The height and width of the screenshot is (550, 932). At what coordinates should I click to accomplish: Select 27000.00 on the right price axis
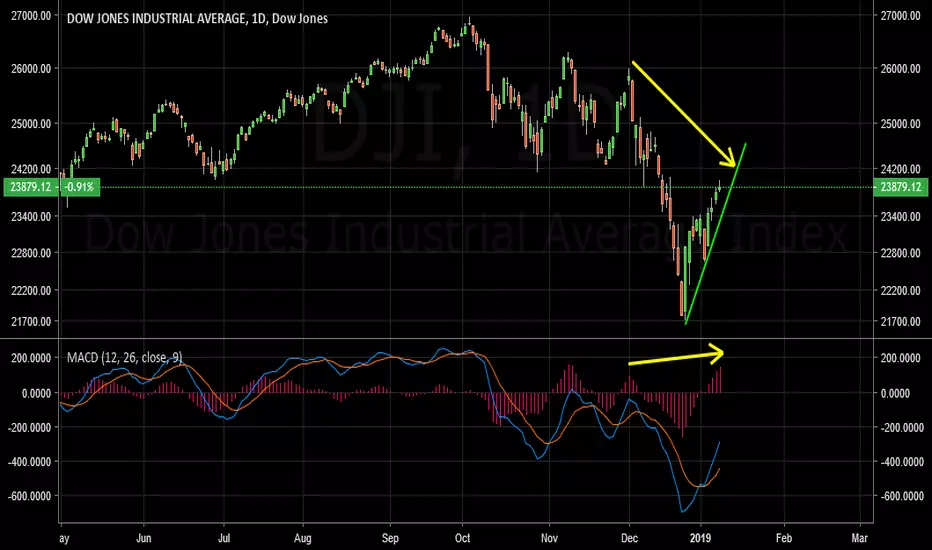(900, 15)
